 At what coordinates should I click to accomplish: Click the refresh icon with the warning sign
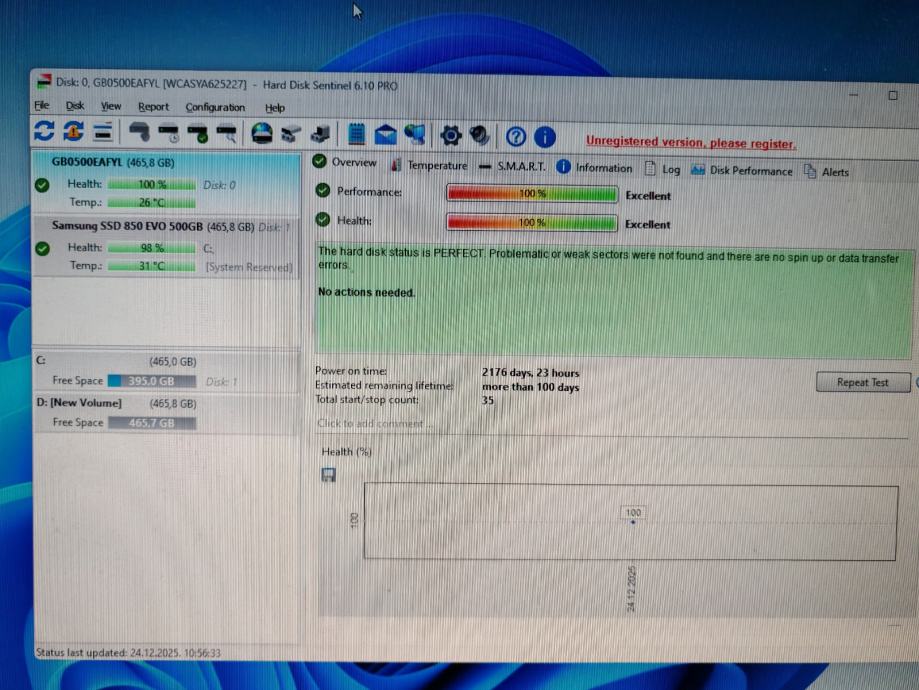tap(73, 131)
